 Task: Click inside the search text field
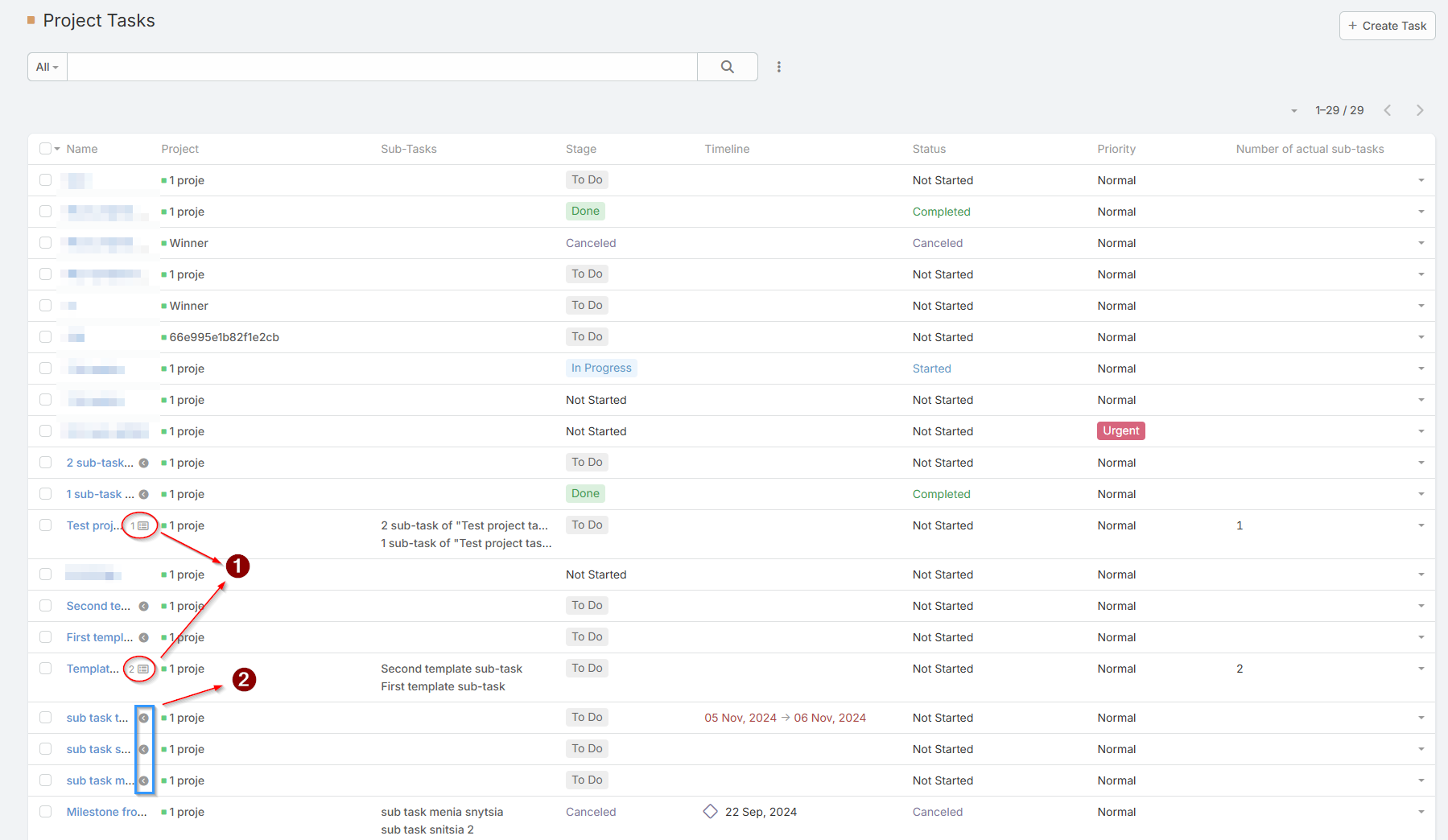(382, 67)
